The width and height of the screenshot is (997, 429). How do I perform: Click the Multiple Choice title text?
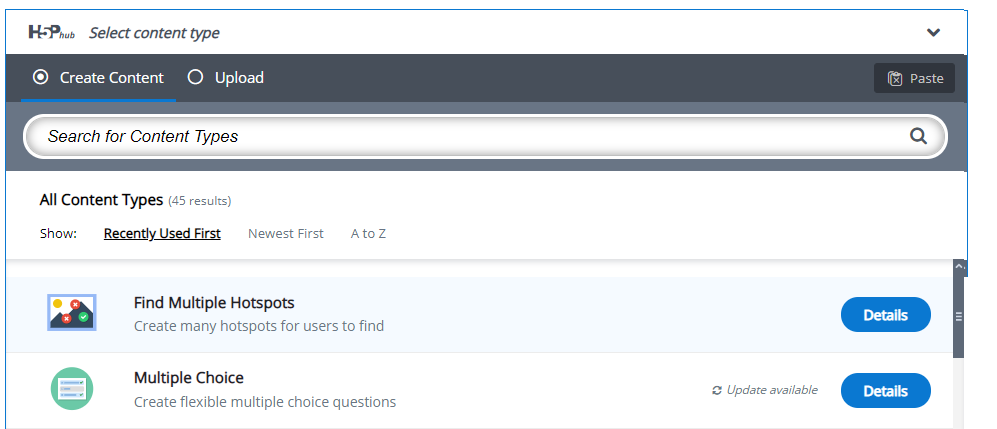pos(189,378)
